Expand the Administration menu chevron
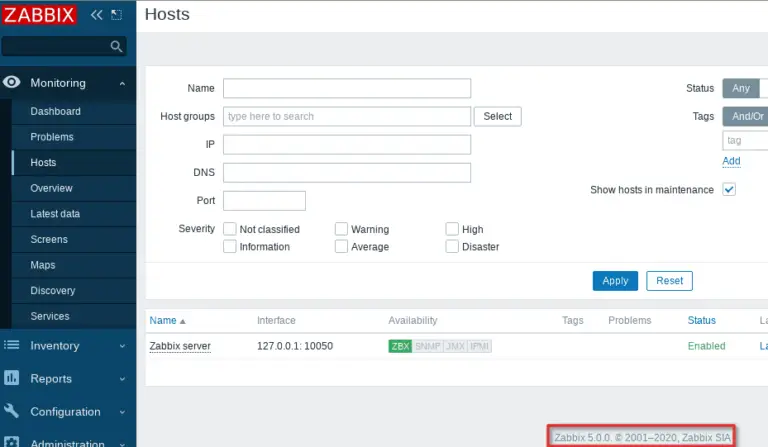Image resolution: width=768 pixels, height=447 pixels. (x=122, y=444)
